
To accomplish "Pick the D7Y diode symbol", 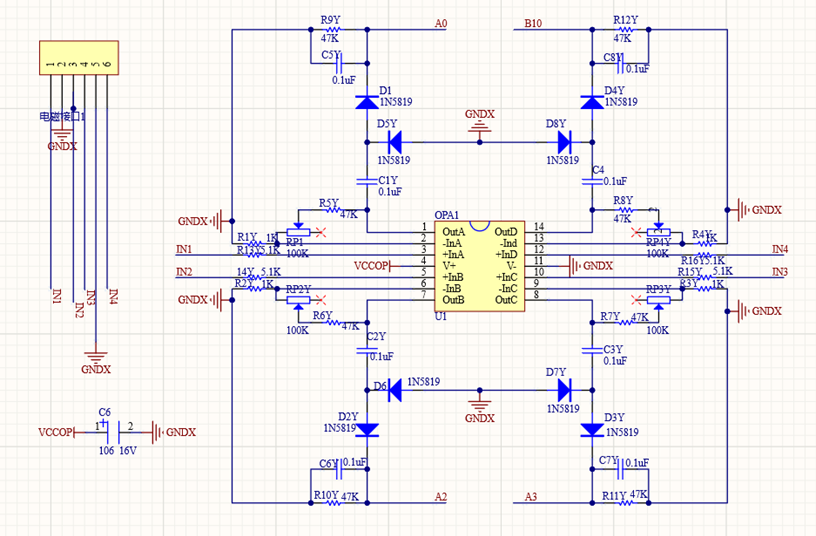I will tap(564, 388).
